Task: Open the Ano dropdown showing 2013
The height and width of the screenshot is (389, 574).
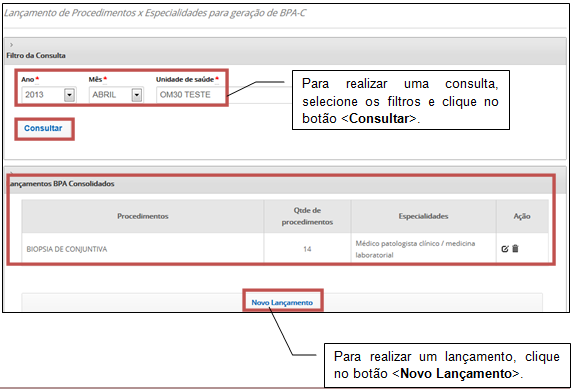Action: 49,95
